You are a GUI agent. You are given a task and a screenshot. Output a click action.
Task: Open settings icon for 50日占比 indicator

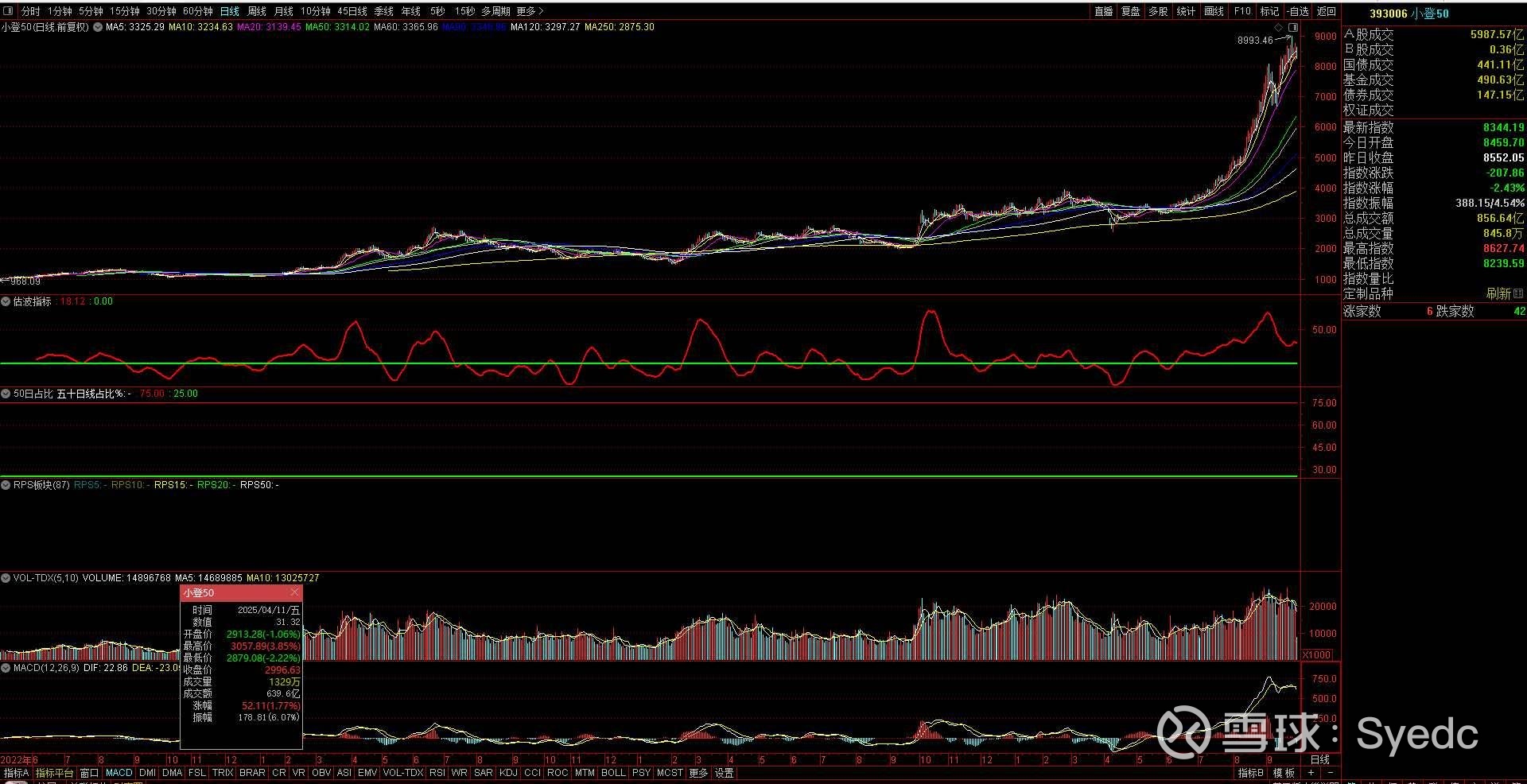(6, 394)
